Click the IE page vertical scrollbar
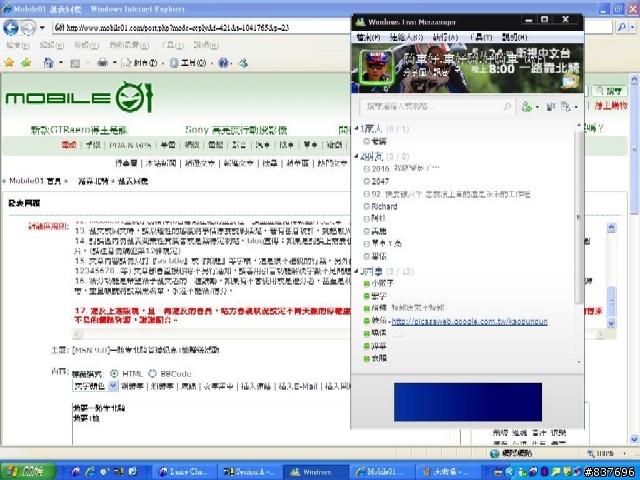Screen dimensions: 640x480 coord(635,260)
